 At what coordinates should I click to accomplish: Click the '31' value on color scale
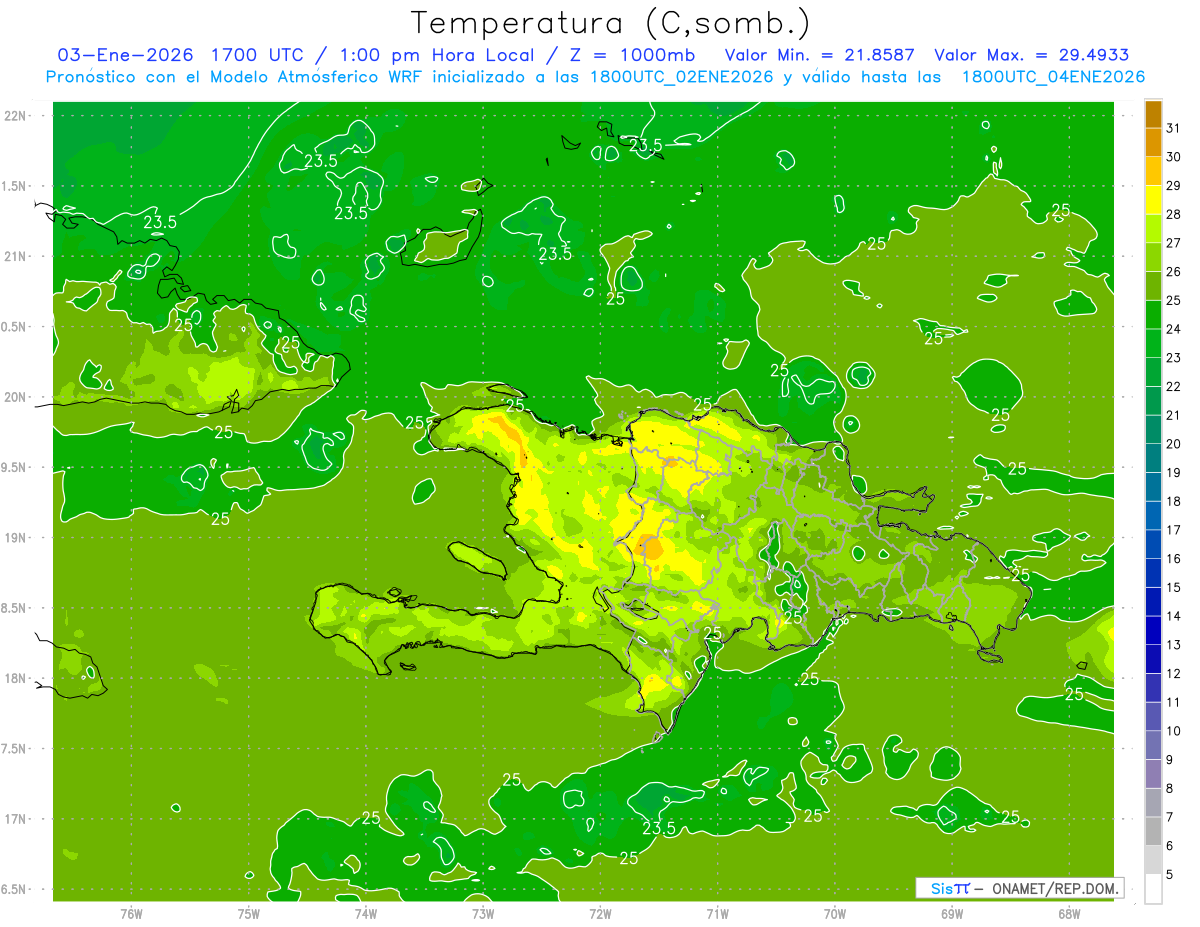(1174, 128)
